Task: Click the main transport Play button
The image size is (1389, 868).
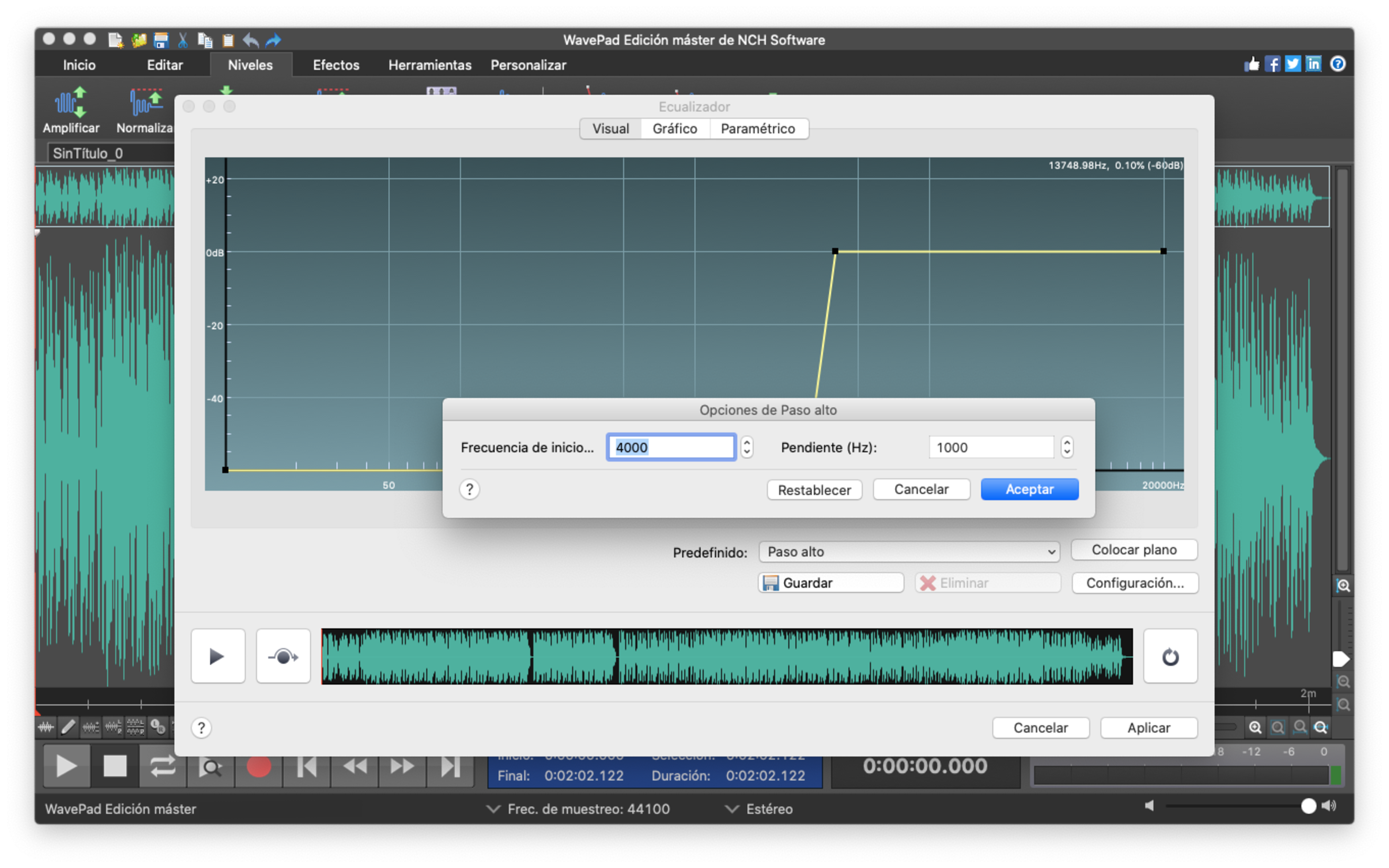Action: point(67,766)
